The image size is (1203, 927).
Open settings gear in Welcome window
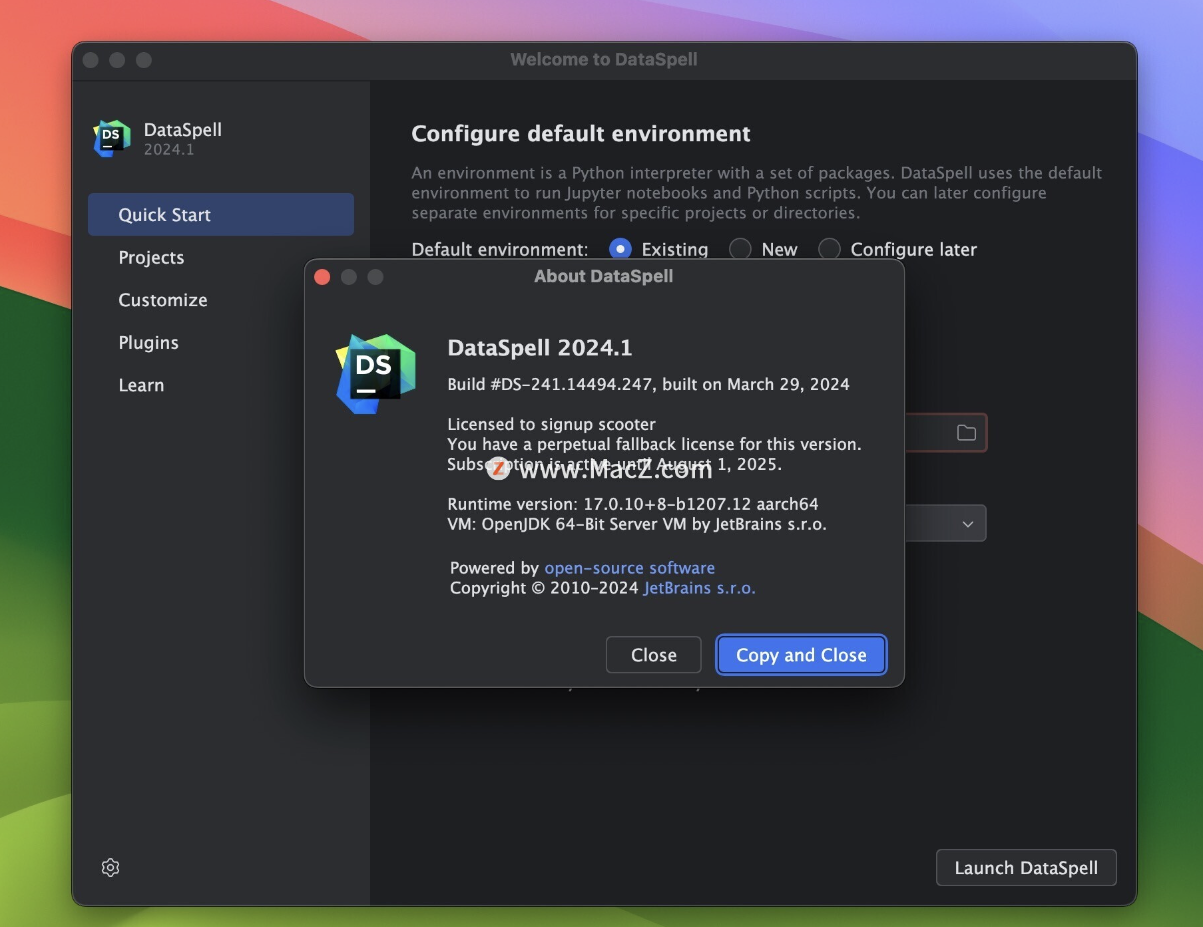coord(111,868)
